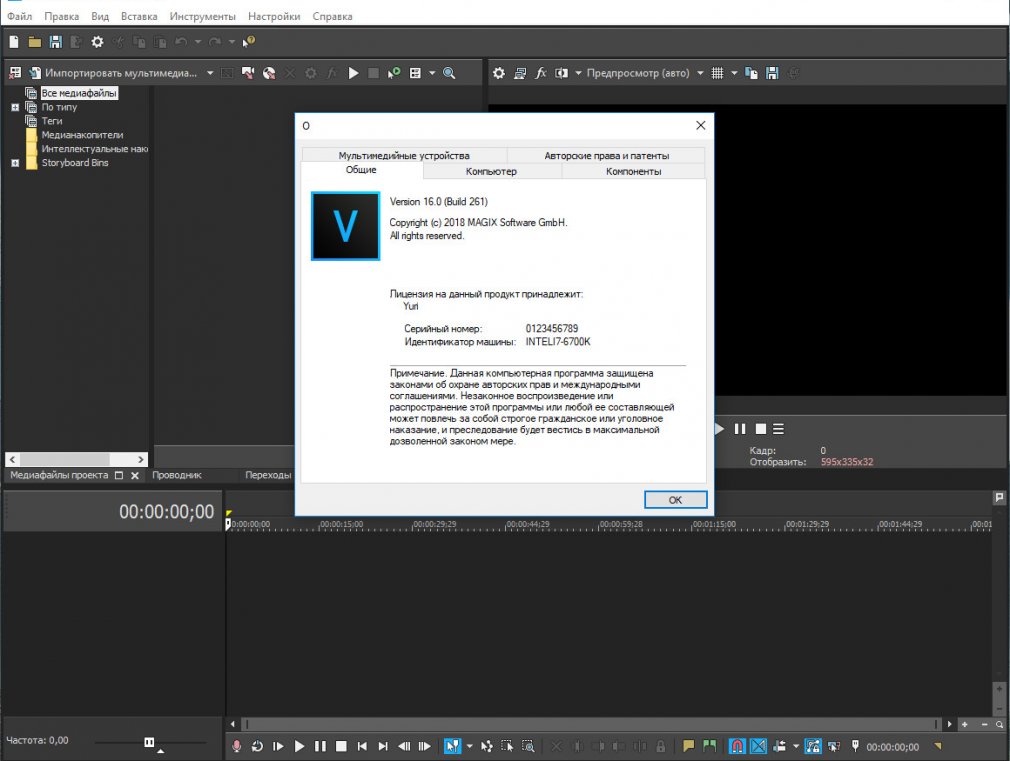Select normal edit tool in the timeline toolbar
Viewport: 1010px width, 761px height.
click(453, 746)
